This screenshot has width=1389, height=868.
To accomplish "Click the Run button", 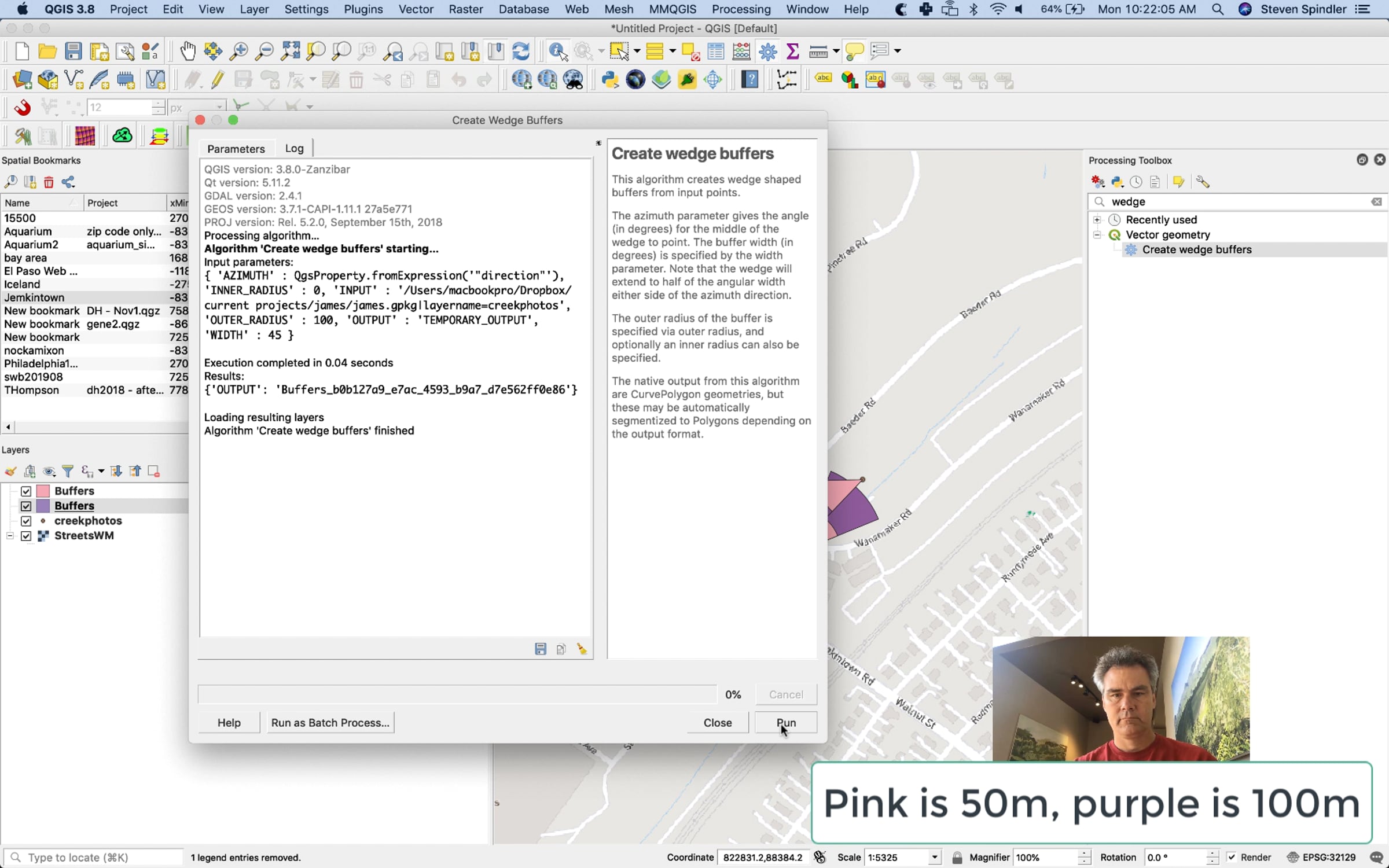I will coord(786,723).
